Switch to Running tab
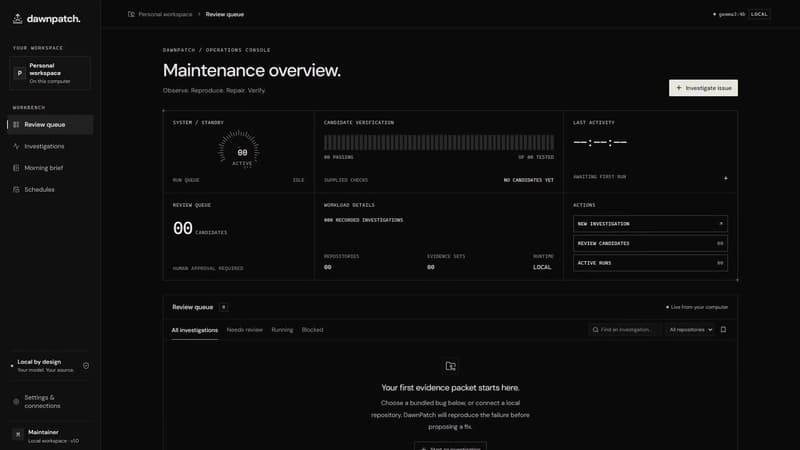 pos(282,330)
